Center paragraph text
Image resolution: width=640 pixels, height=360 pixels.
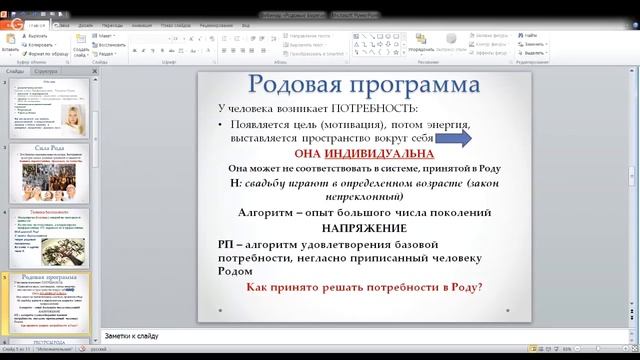[x=233, y=51]
